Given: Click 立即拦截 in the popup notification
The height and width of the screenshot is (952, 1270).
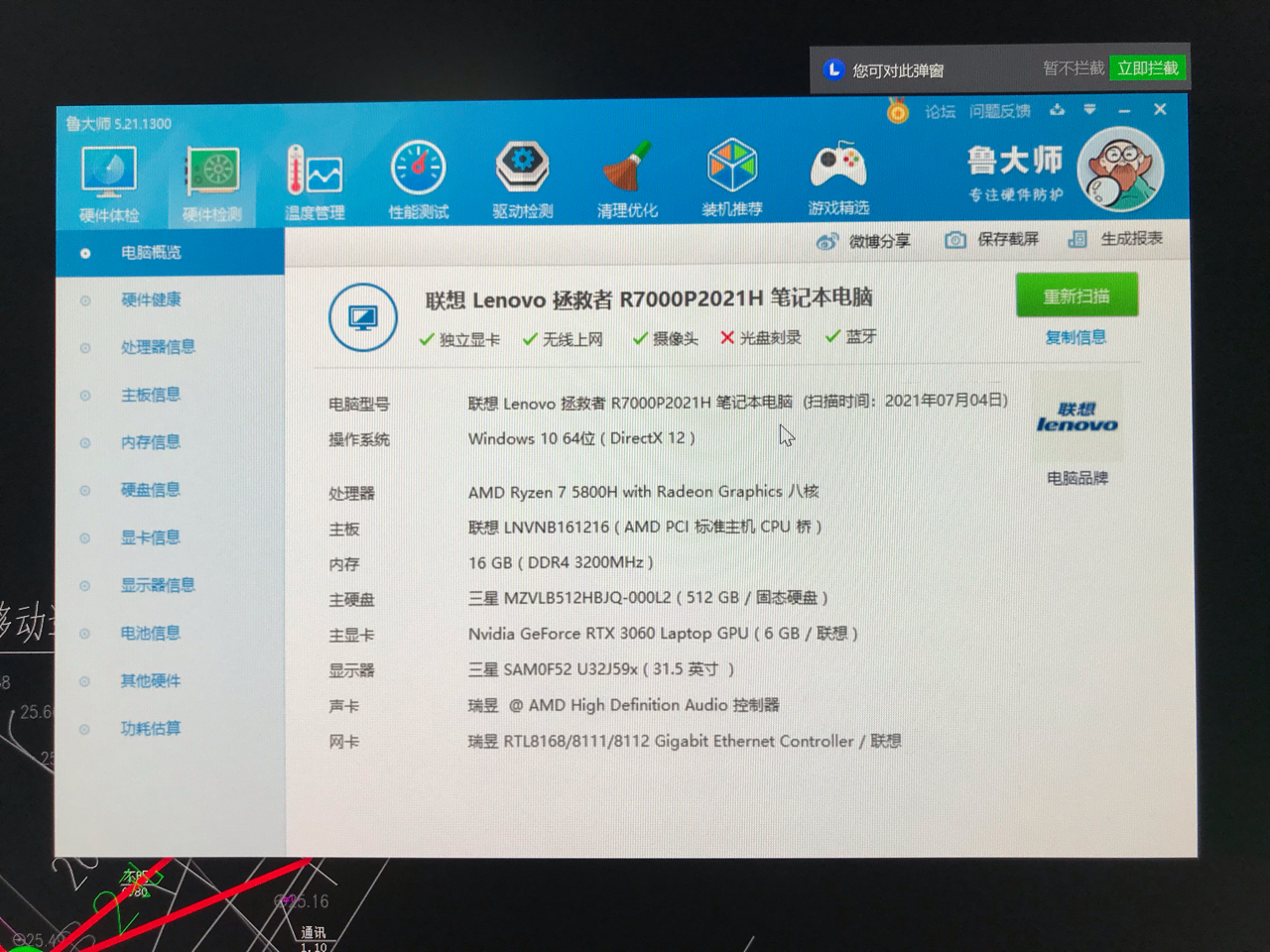Looking at the screenshot, I should pyautogui.click(x=1147, y=68).
